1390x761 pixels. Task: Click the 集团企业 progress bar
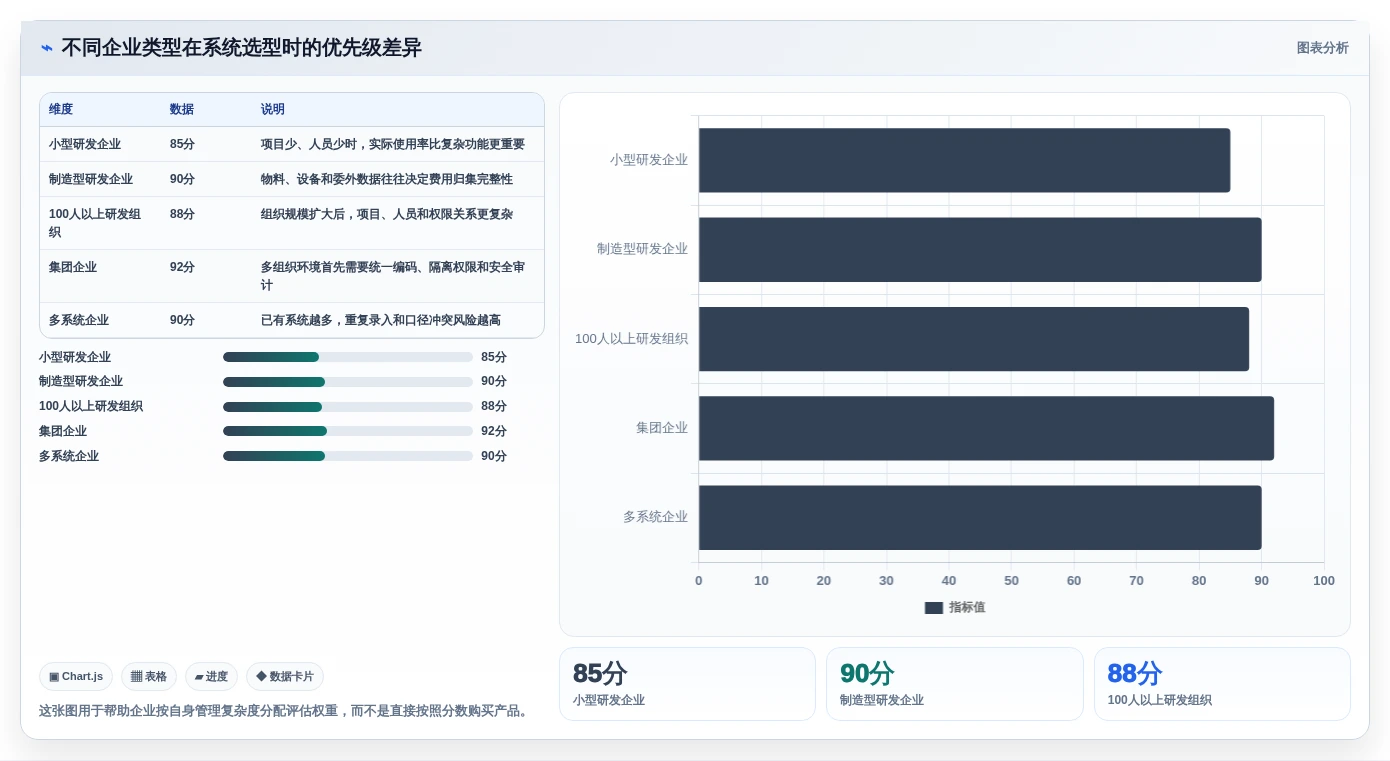[348, 431]
